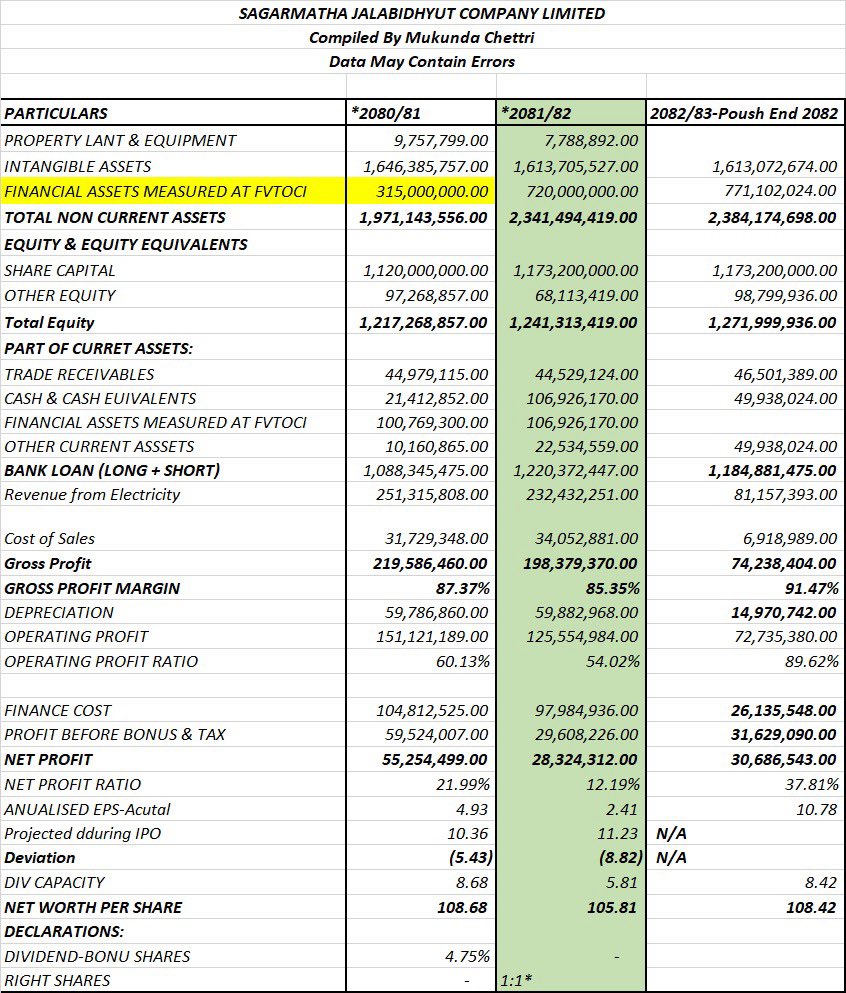This screenshot has width=846, height=993.
Task: Click value 771,102,024.00
Action: 781,191
